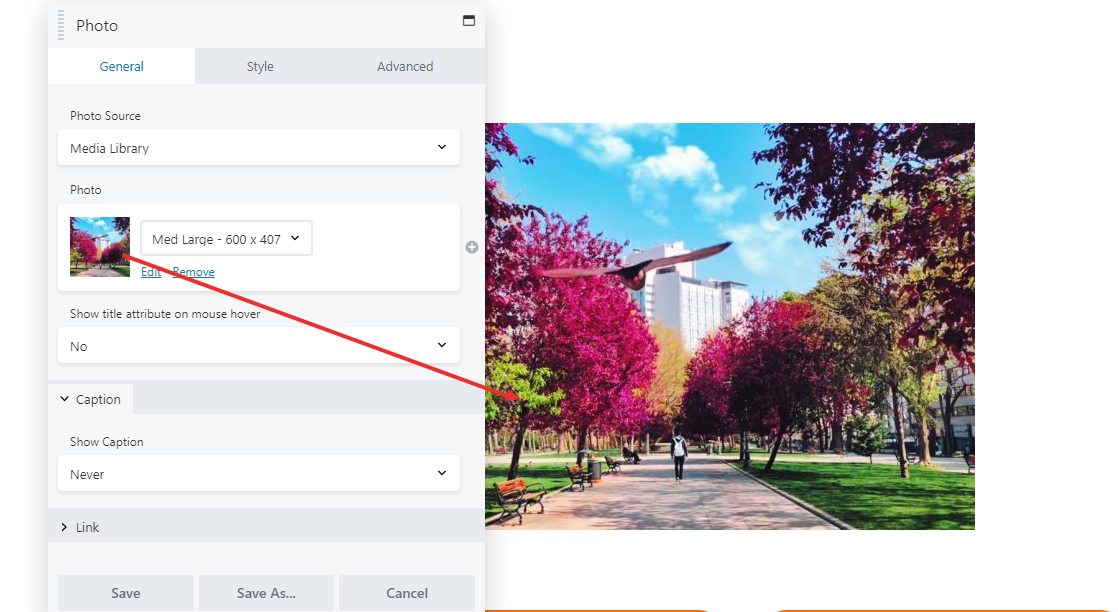This screenshot has height=612, width=1118.
Task: Click the Photo Source label
Action: click(105, 116)
